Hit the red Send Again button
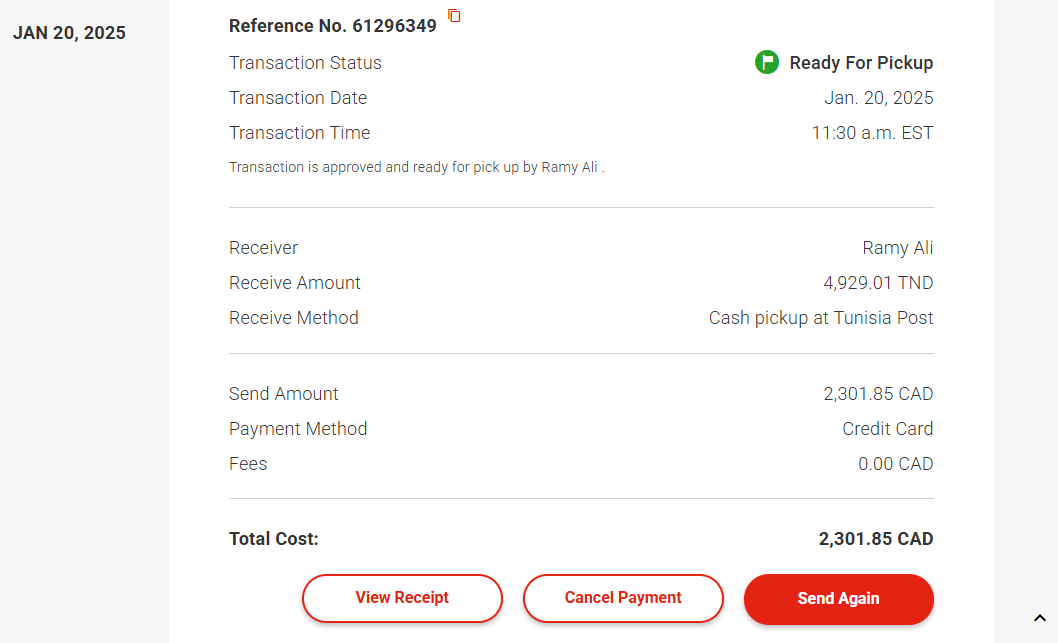Viewport: 1058px width, 643px height. tap(838, 598)
